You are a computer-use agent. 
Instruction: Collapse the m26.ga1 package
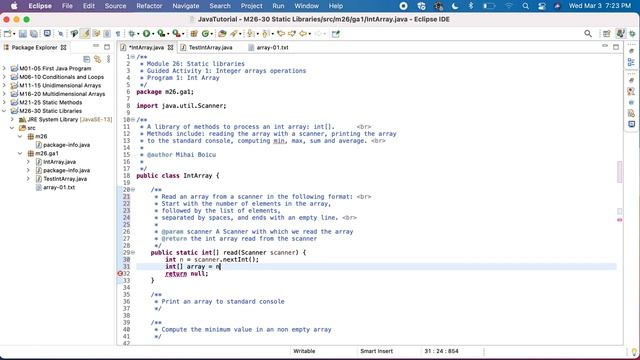(20, 153)
